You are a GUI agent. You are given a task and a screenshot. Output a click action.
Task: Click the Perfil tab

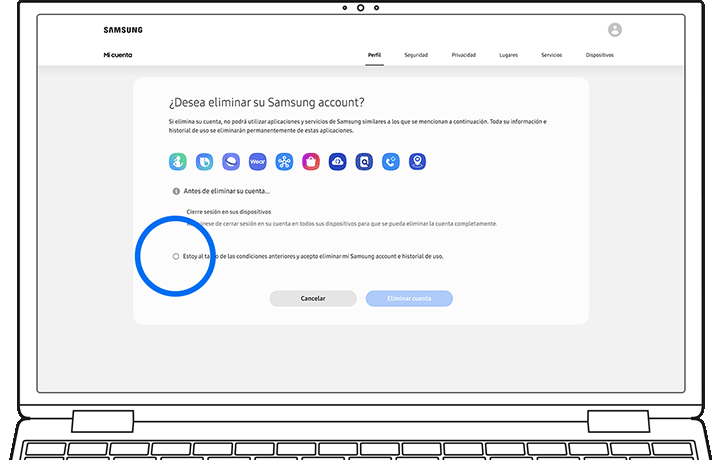tap(374, 55)
